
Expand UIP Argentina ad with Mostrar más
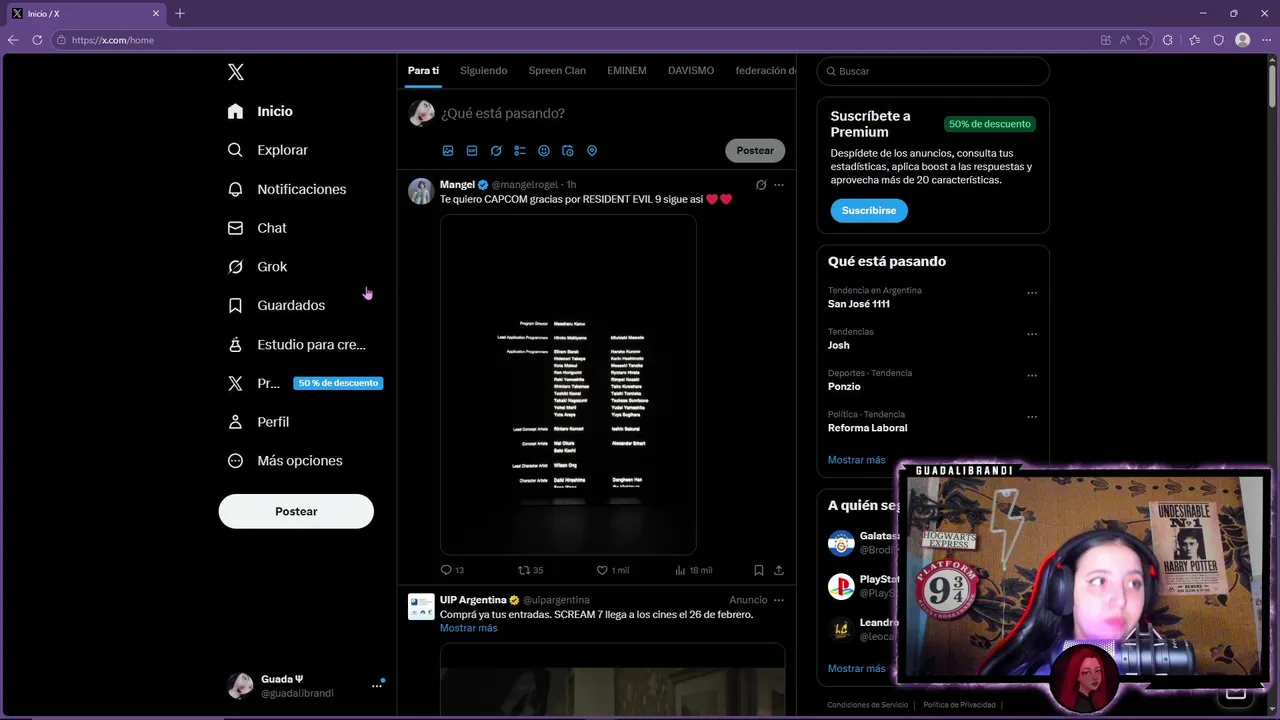coord(468,628)
